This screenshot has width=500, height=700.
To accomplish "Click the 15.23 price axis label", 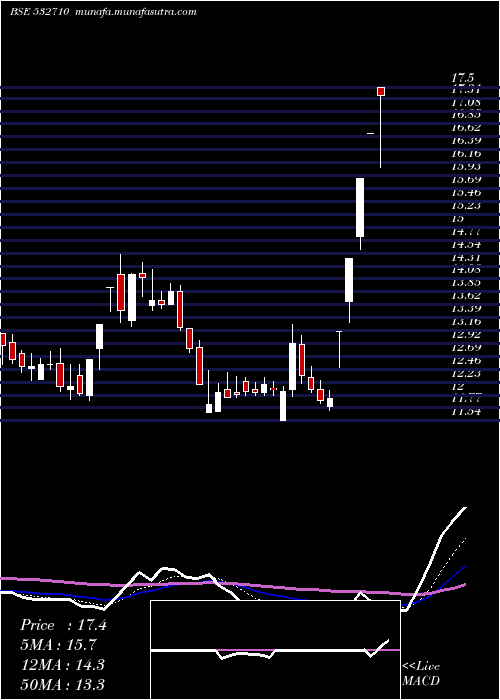I will [x=466, y=205].
